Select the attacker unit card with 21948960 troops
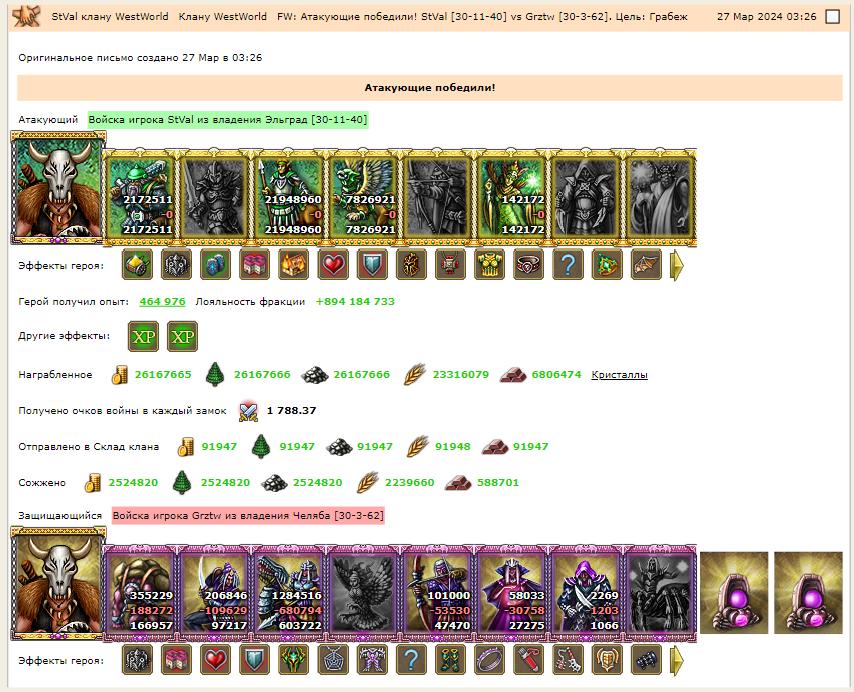854x692 pixels. [290, 196]
